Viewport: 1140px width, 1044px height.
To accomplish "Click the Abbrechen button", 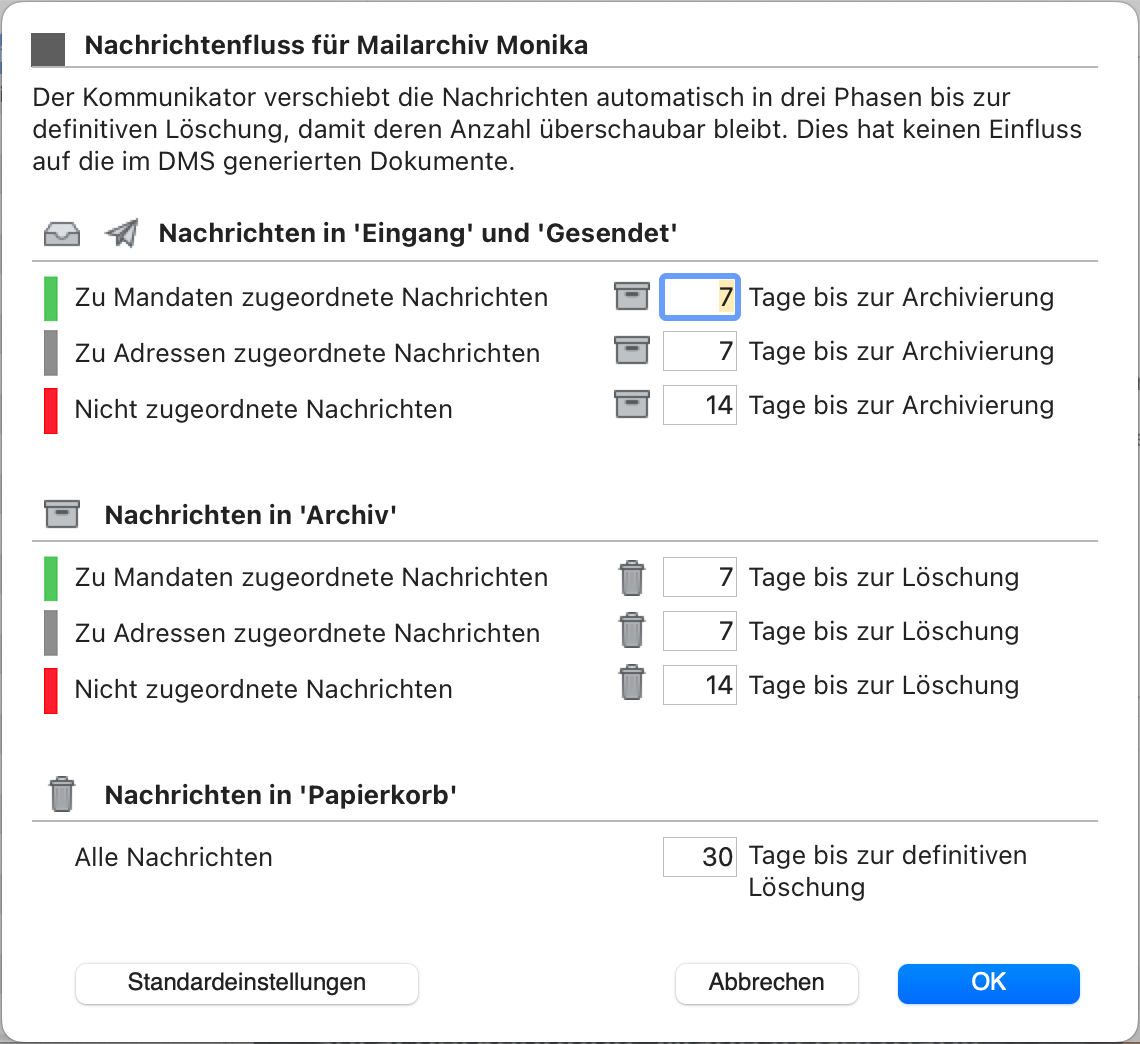I will click(x=766, y=984).
